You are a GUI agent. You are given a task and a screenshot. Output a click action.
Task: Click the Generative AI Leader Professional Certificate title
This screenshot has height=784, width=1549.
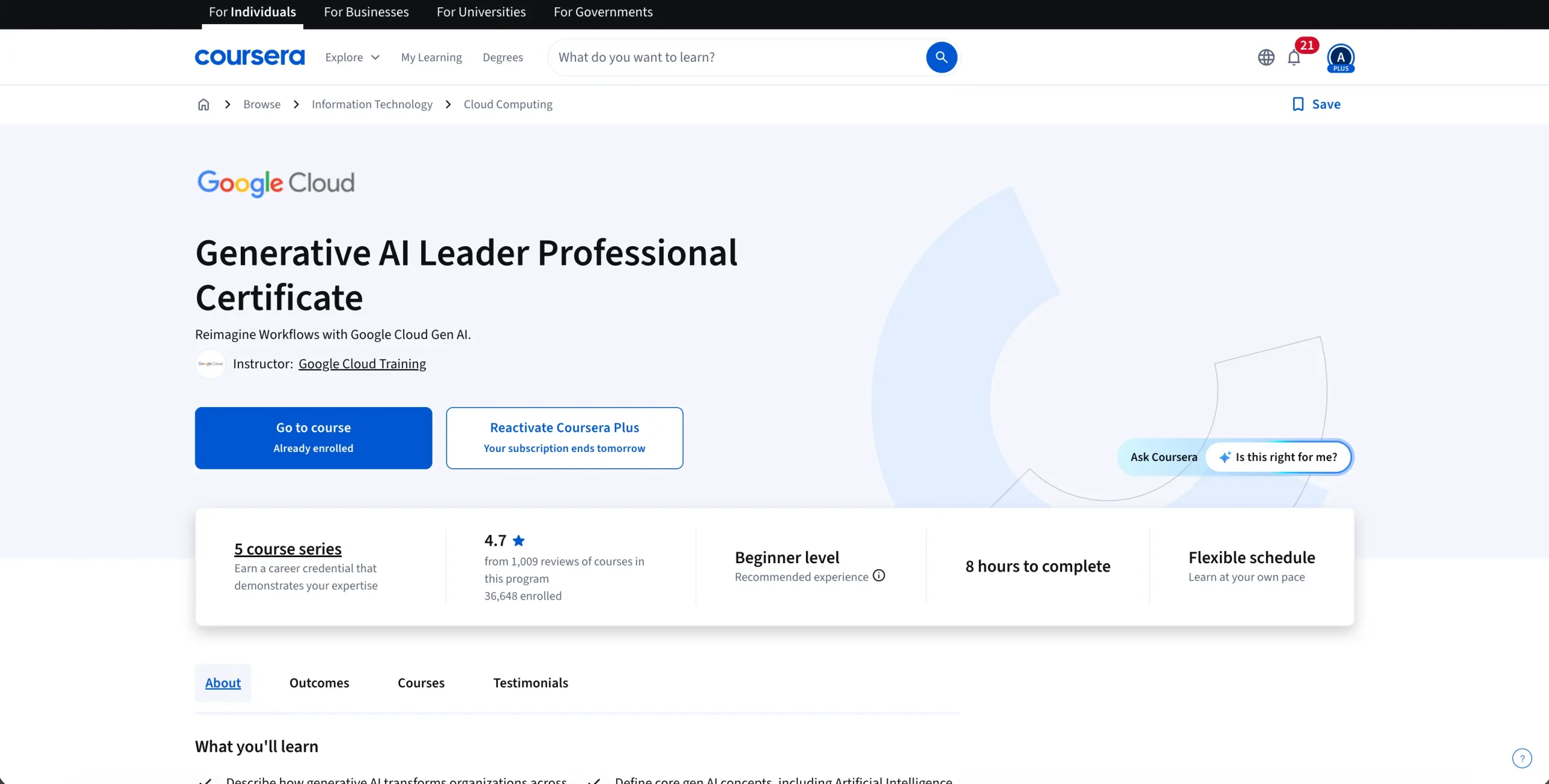[466, 275]
